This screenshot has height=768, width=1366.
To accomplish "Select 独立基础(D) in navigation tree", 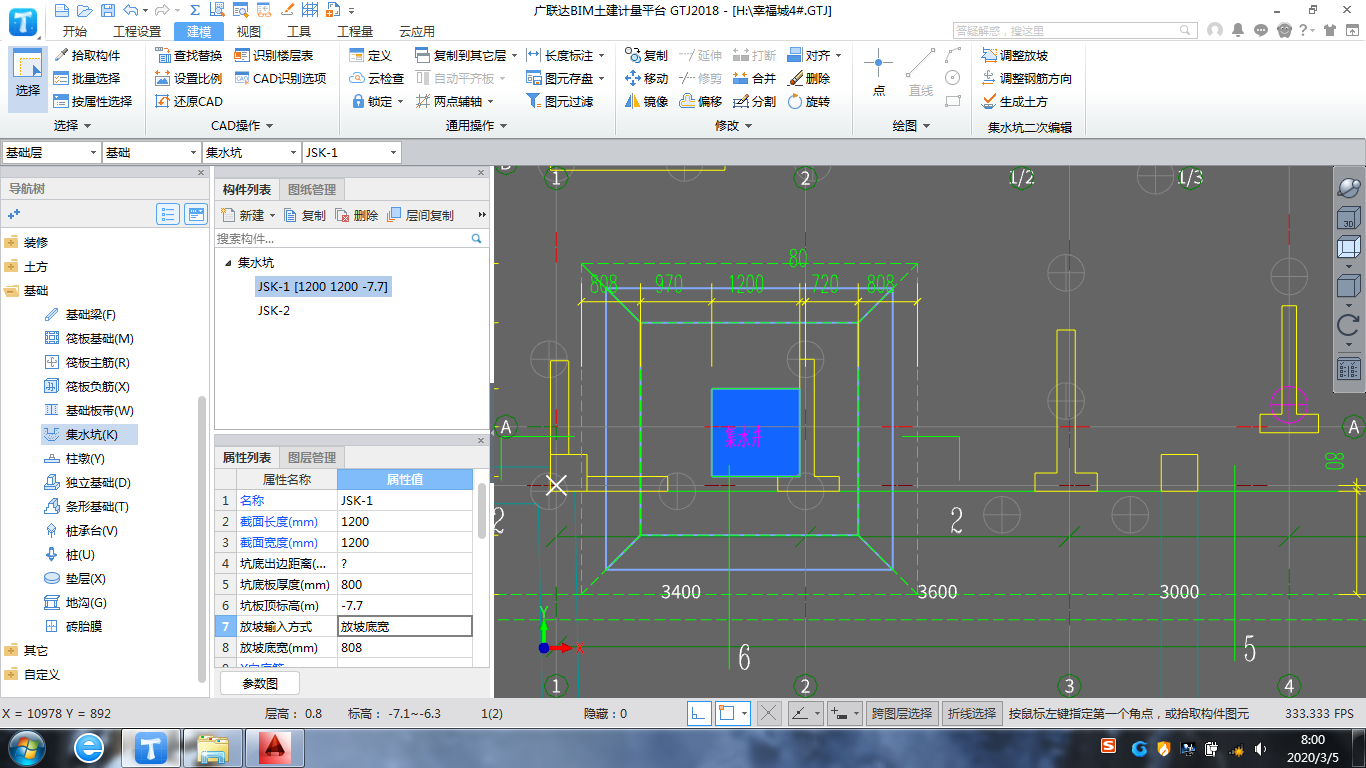I will point(88,482).
